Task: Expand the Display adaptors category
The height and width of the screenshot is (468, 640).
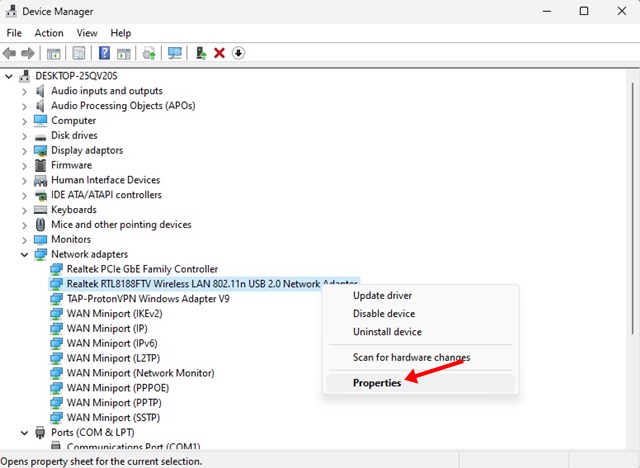Action: (x=24, y=151)
